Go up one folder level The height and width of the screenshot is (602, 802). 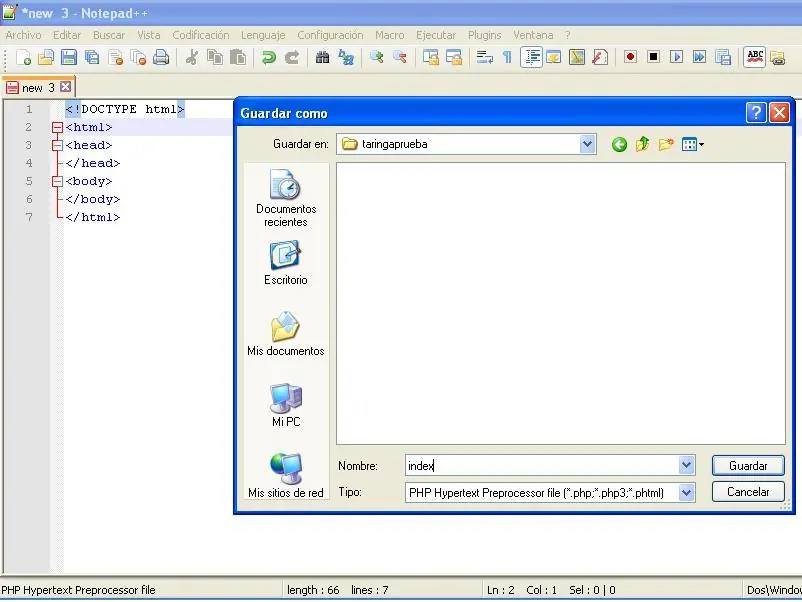[x=642, y=144]
